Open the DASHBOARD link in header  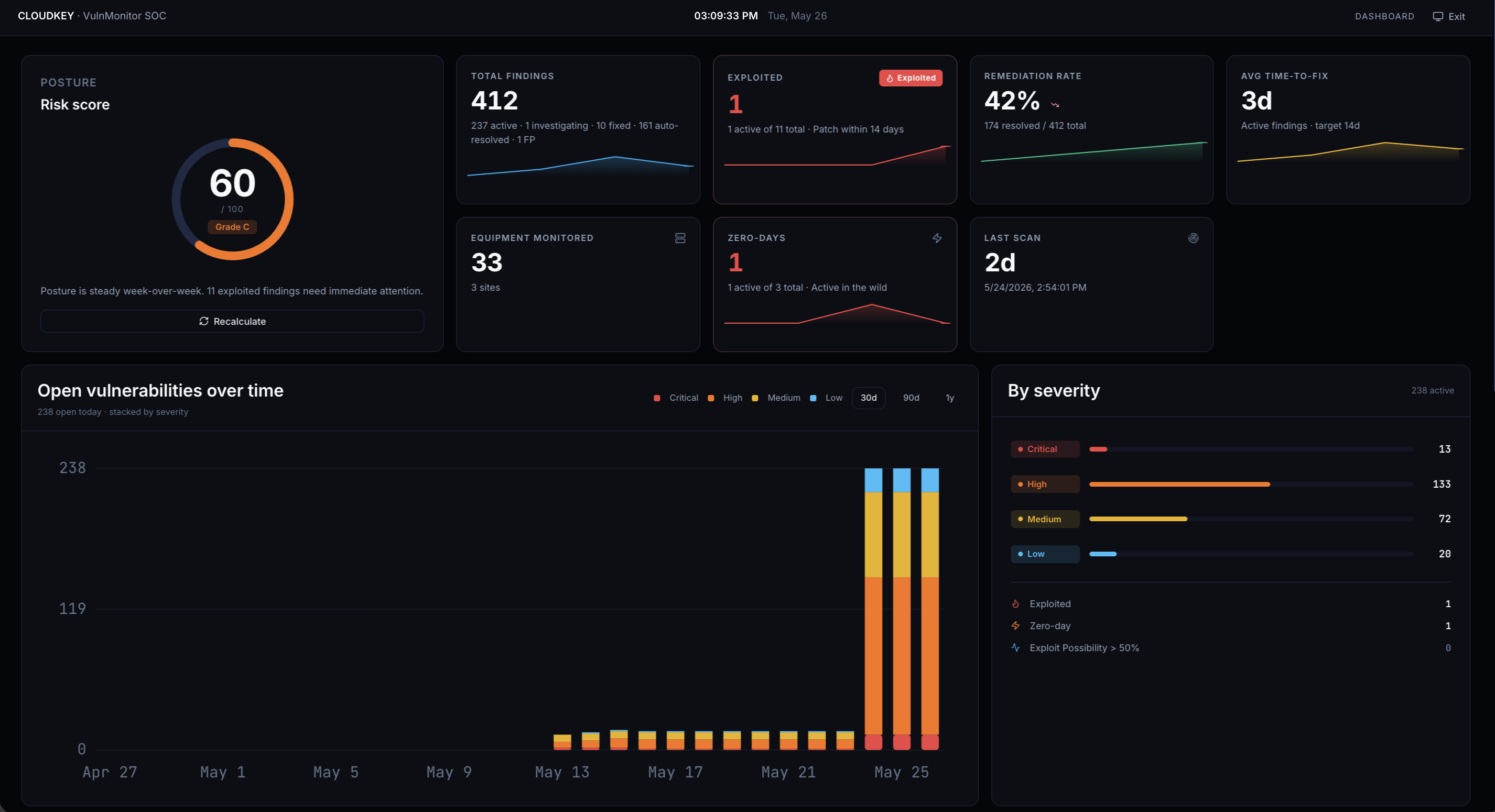click(x=1384, y=16)
